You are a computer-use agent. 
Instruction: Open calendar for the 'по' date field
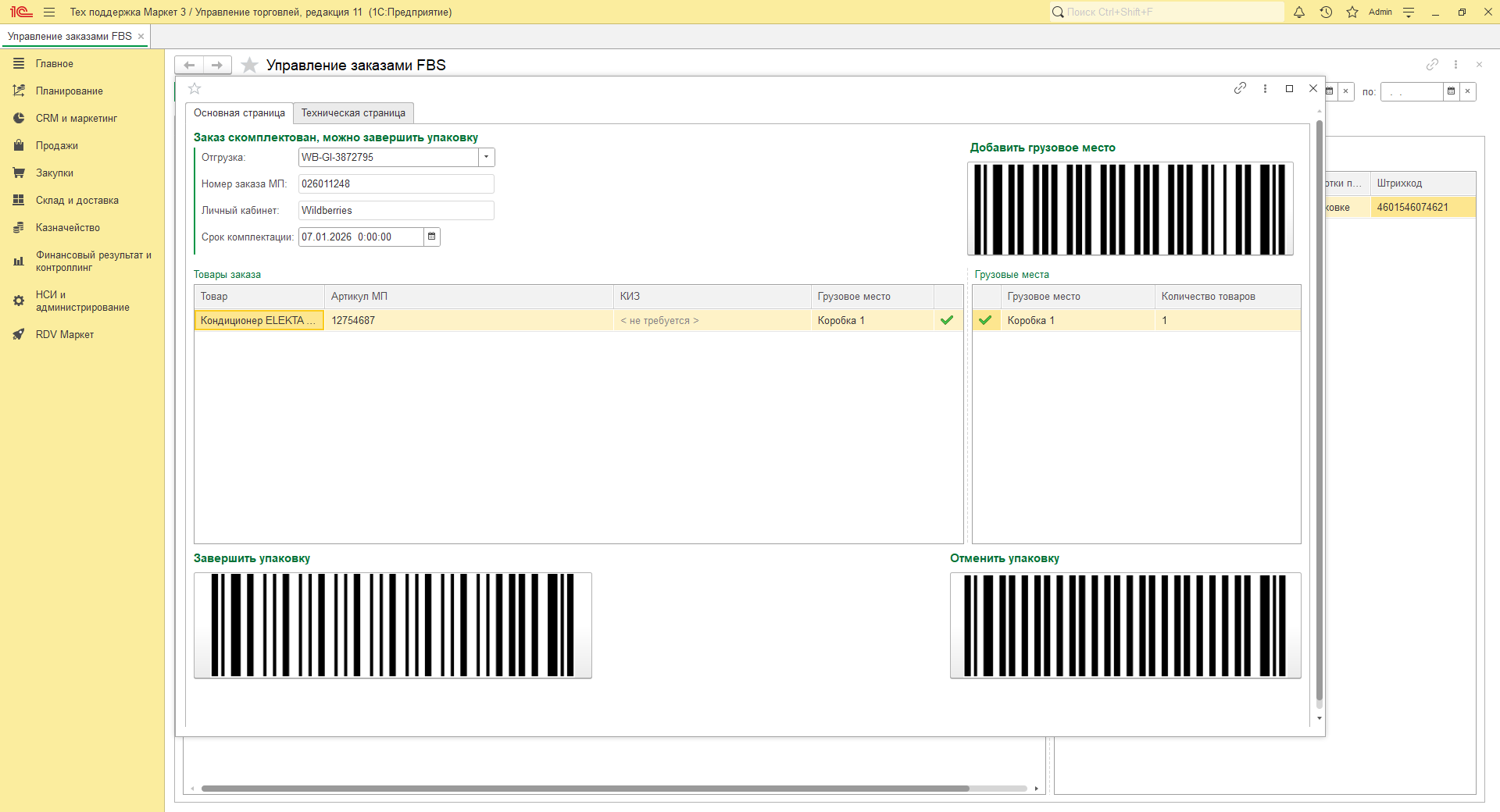pyautogui.click(x=1451, y=91)
